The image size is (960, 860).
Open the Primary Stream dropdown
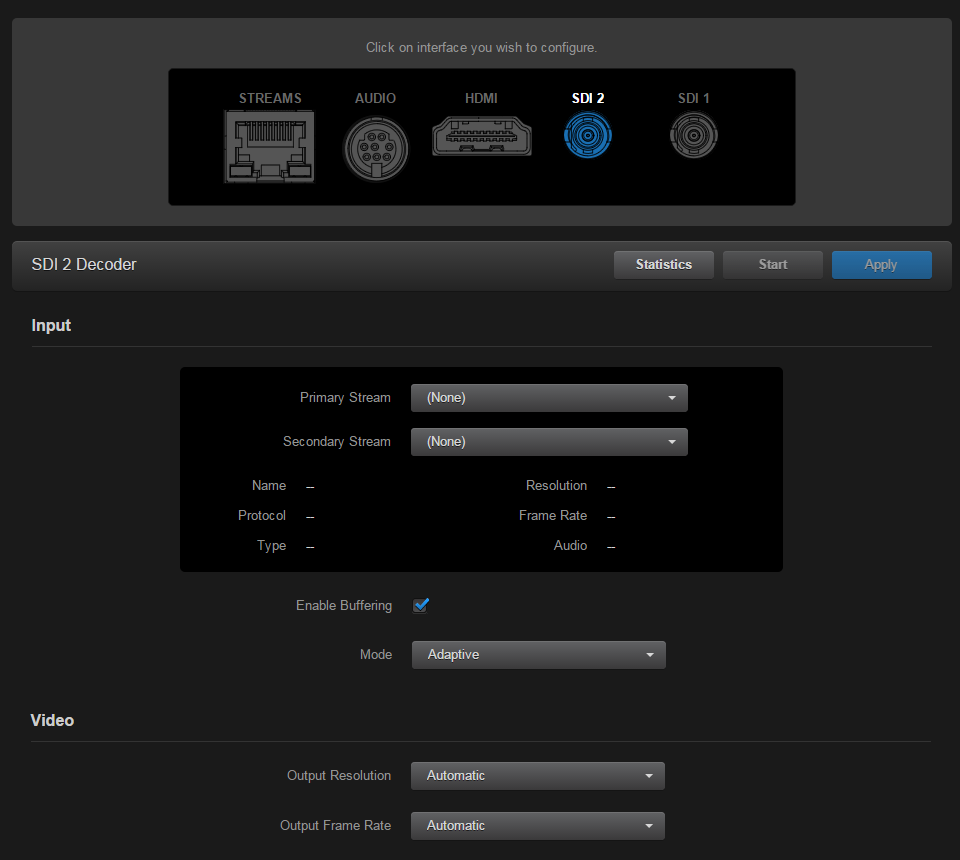[548, 397]
